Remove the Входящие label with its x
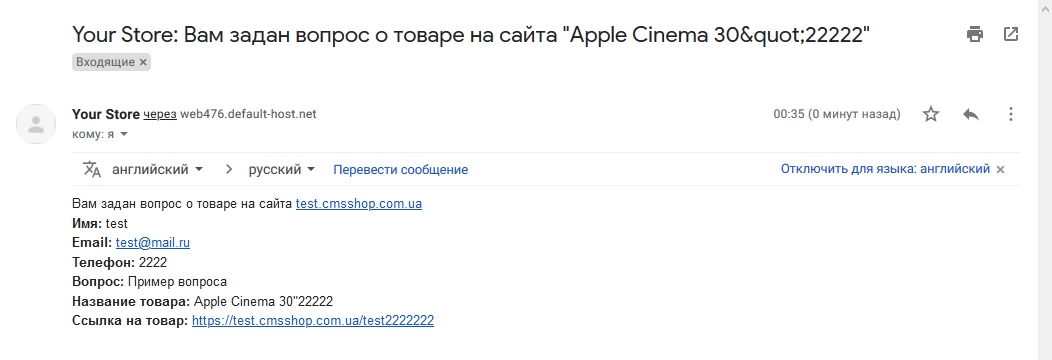This screenshot has height=360, width=1052. 142,62
